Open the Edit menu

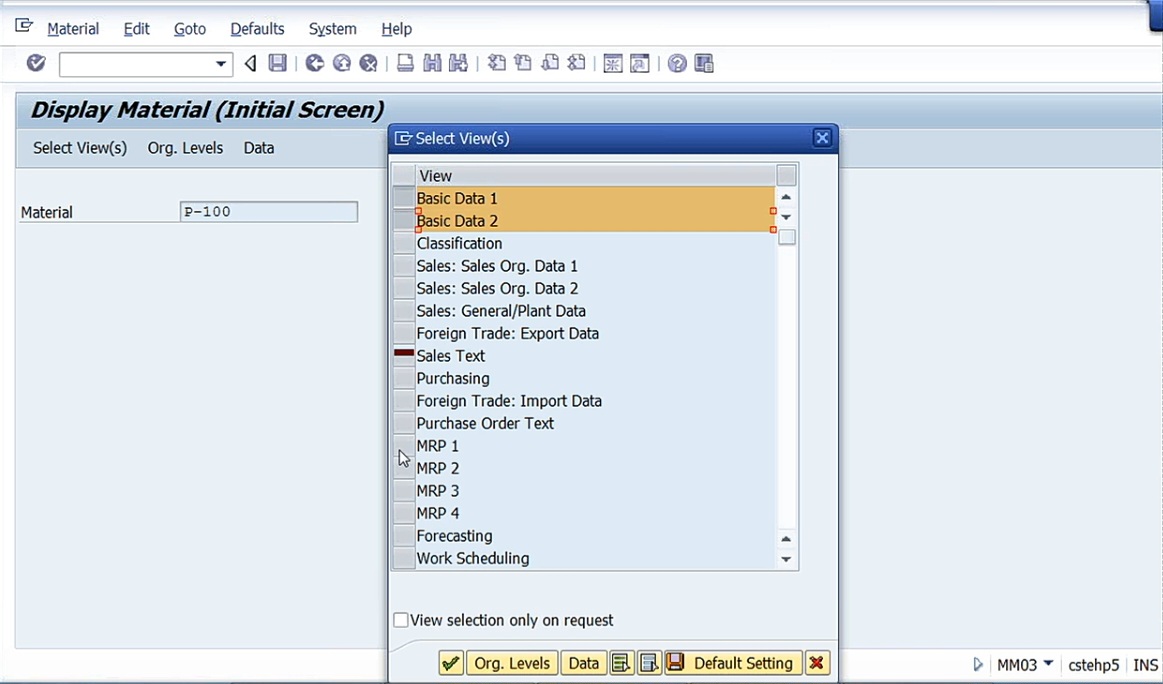click(136, 29)
